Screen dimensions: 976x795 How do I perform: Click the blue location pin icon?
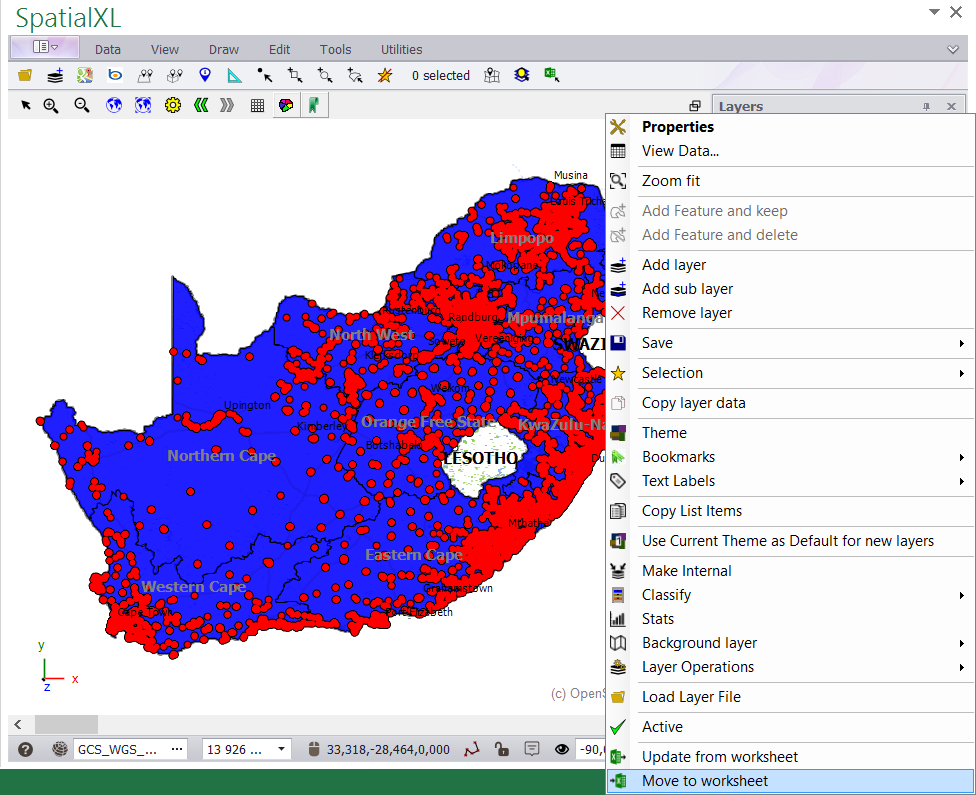tap(205, 75)
